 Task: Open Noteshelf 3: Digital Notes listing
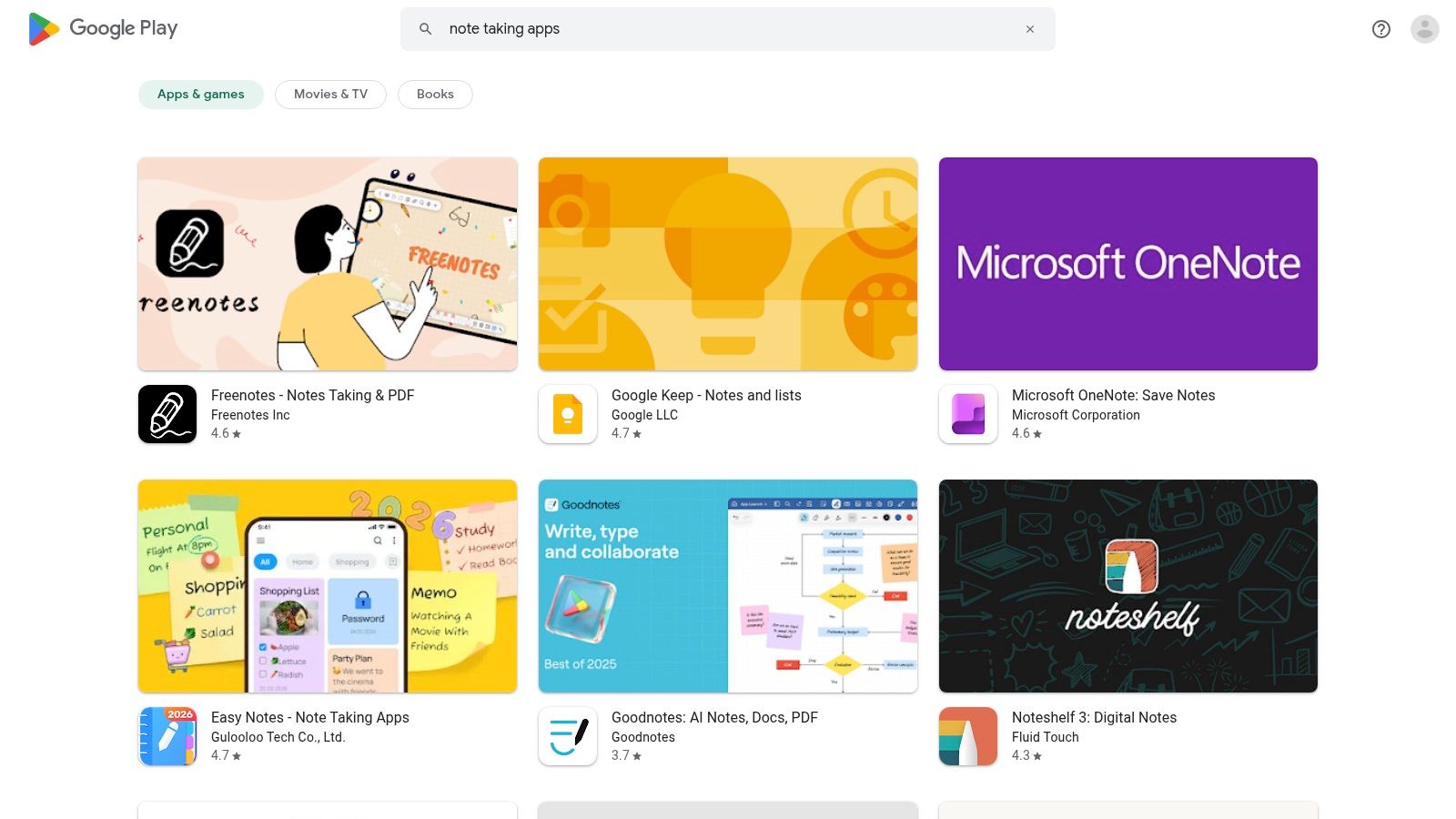click(1094, 717)
